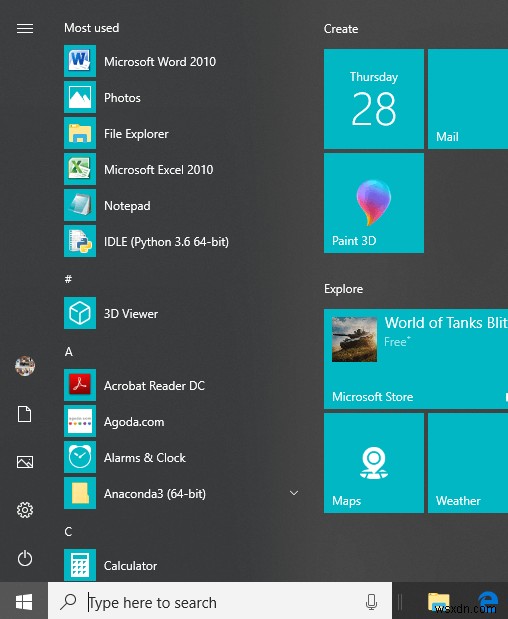Open the Maps tile
The width and height of the screenshot is (508, 619).
pos(374,463)
